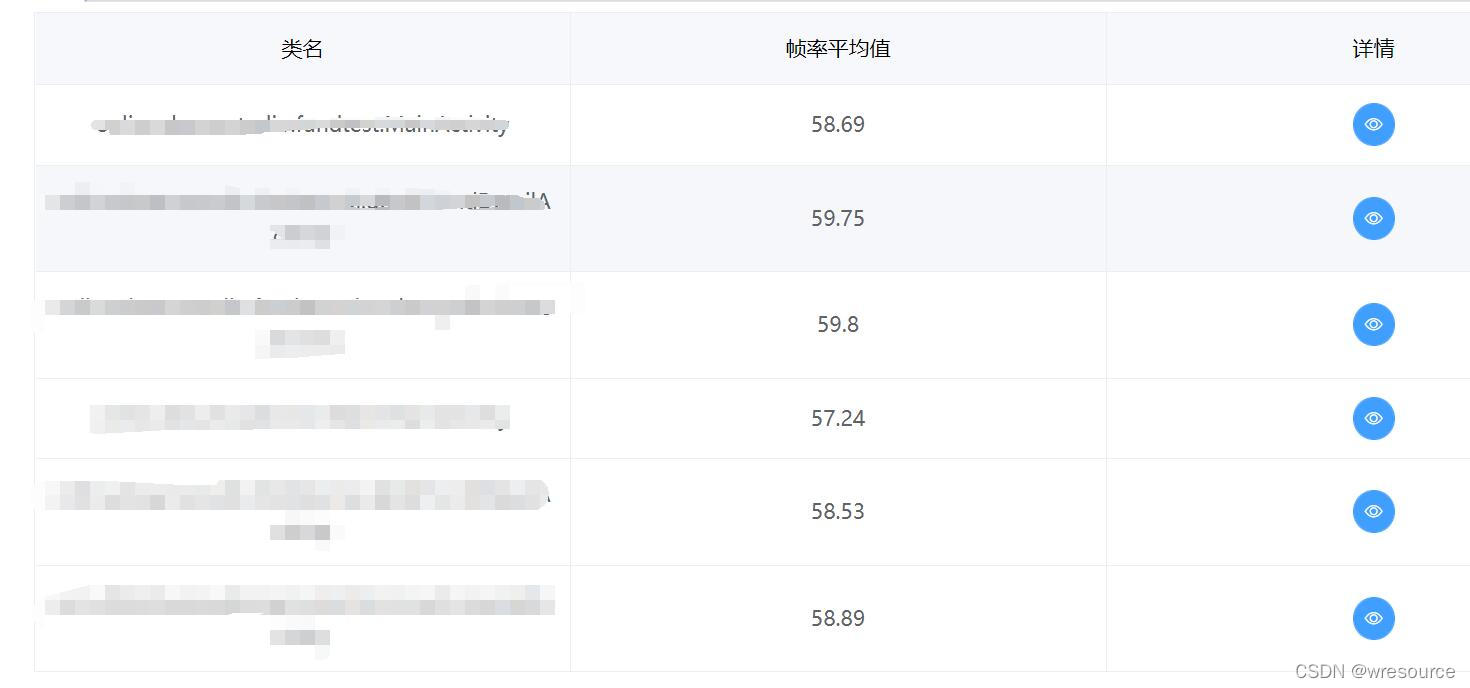This screenshot has width=1470, height=688.
Task: Click the MainActivity class name cell
Action: 301,124
